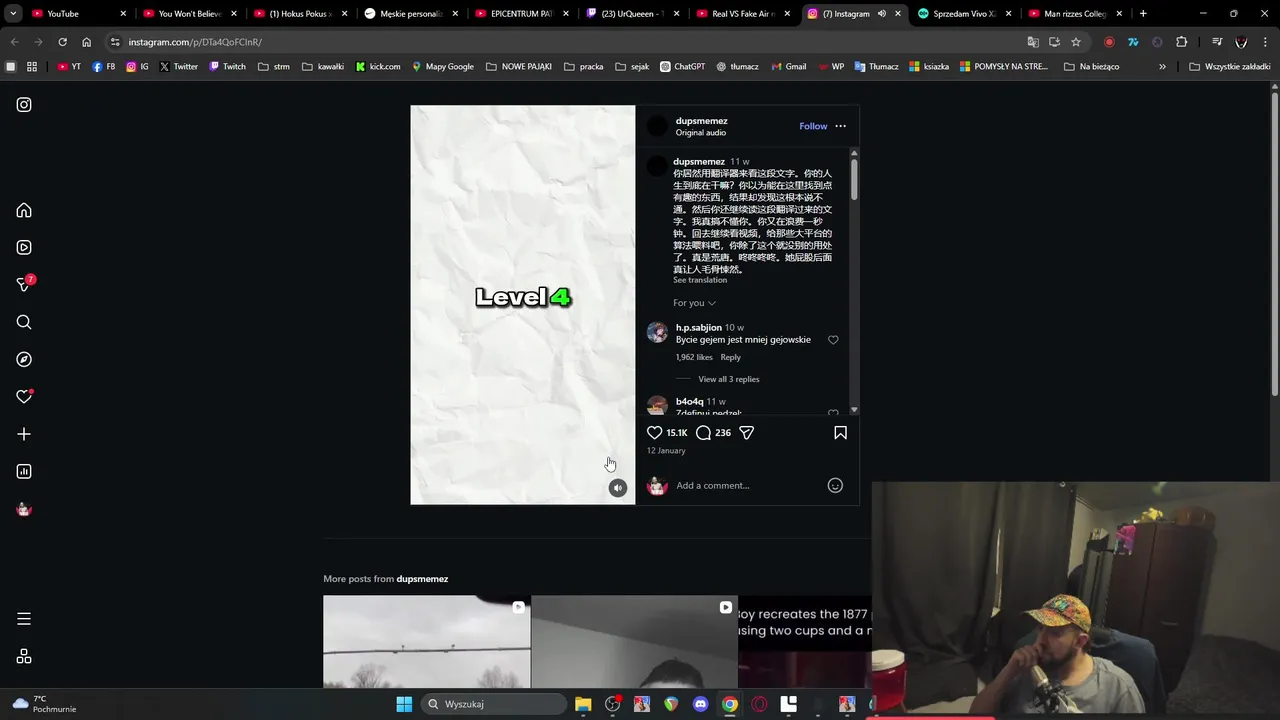1280x720 pixels.
Task: Switch to Real VS Fake Air tab
Action: (x=744, y=14)
